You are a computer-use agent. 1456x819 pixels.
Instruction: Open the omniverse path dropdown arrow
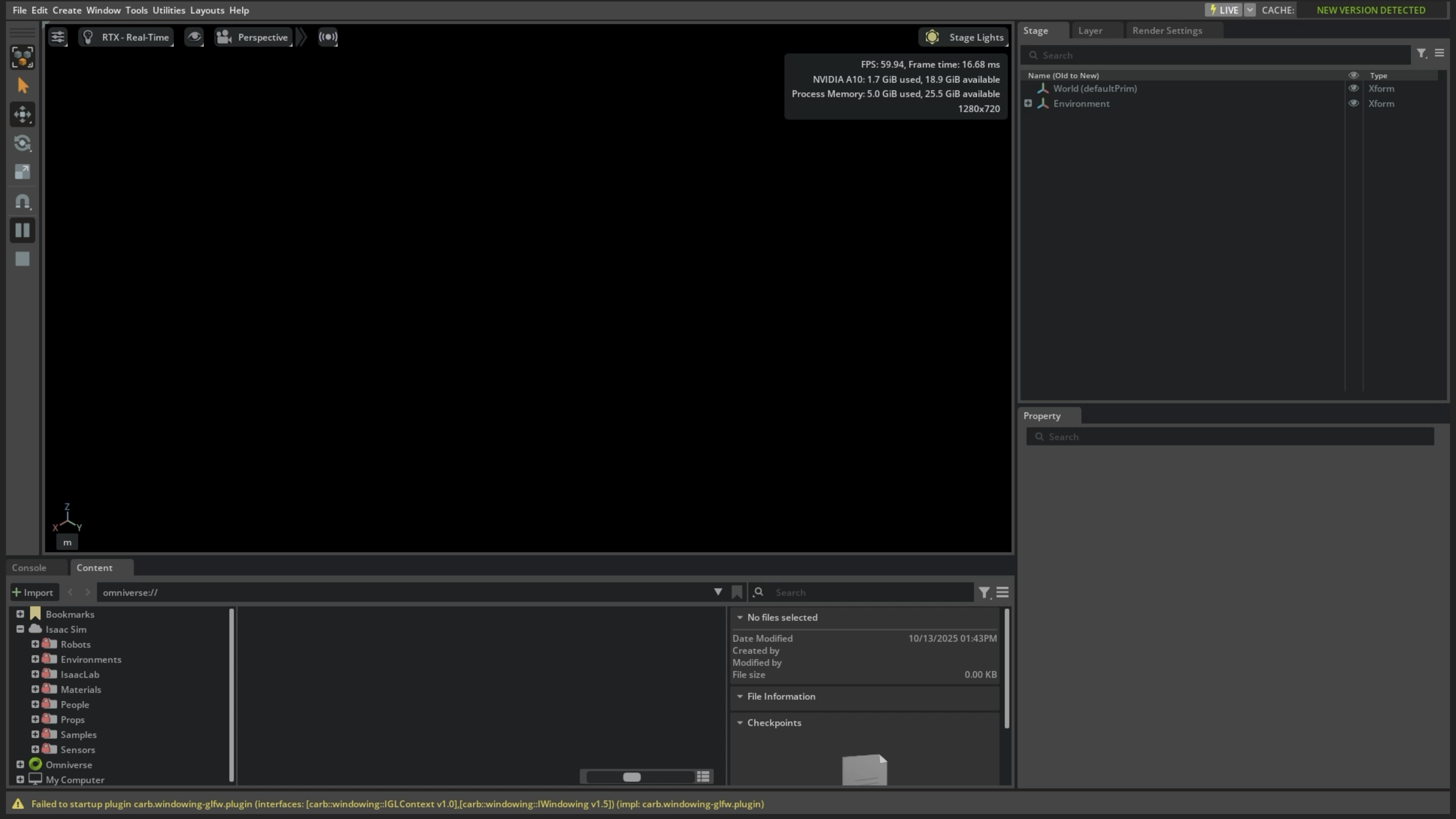tap(718, 593)
